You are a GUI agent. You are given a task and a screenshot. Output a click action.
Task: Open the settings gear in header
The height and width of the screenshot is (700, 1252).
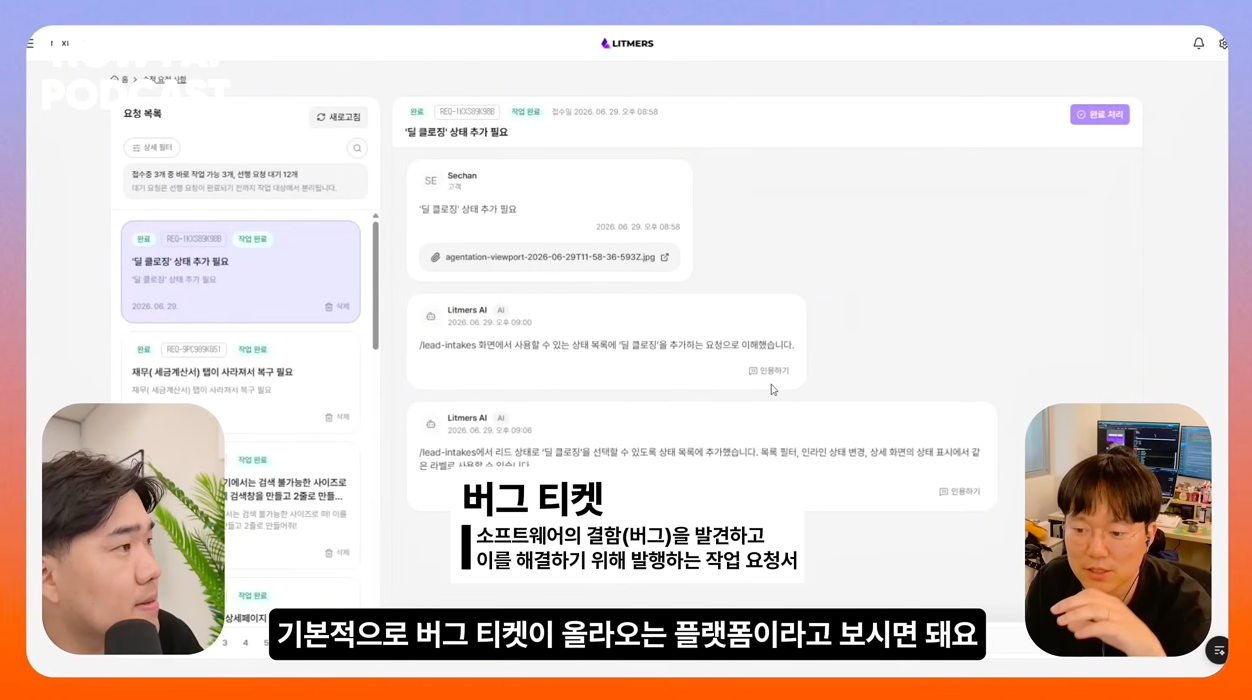[x=1223, y=44]
